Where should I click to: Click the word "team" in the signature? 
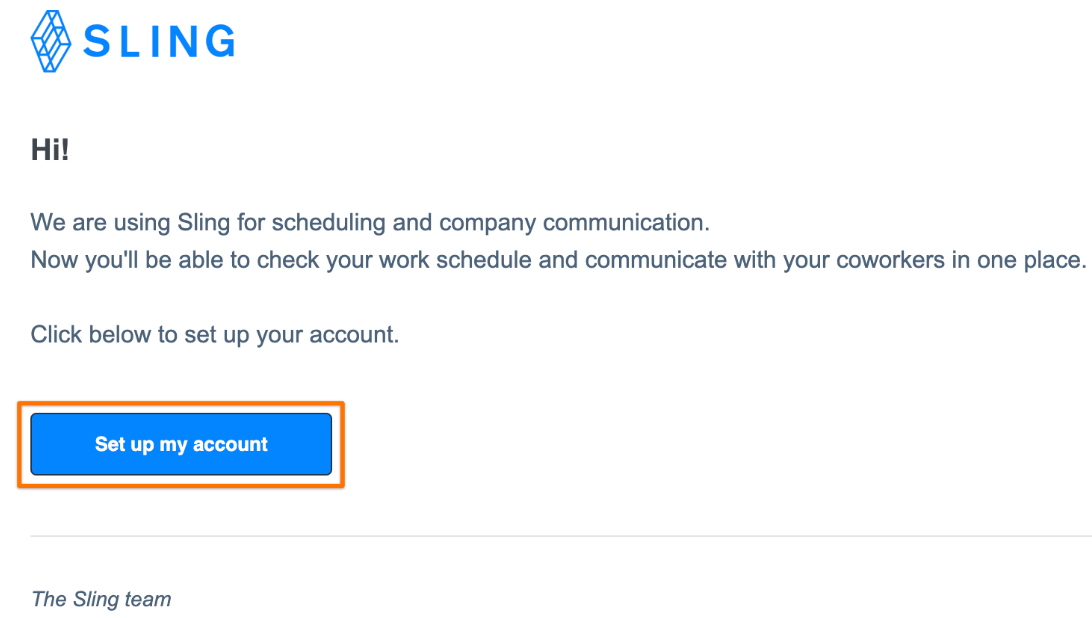pyautogui.click(x=148, y=599)
